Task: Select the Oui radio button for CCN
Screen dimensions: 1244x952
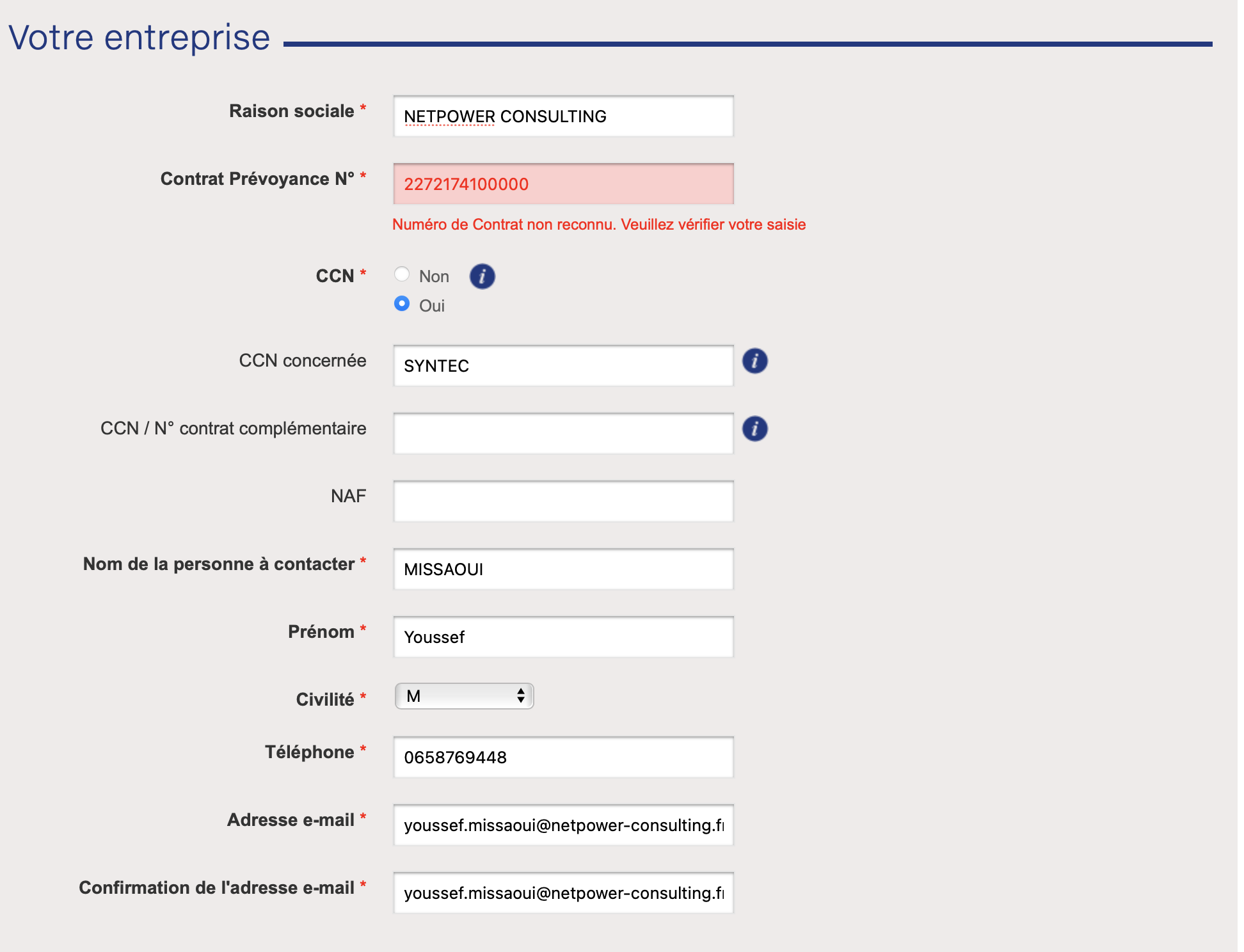Action: (x=402, y=303)
